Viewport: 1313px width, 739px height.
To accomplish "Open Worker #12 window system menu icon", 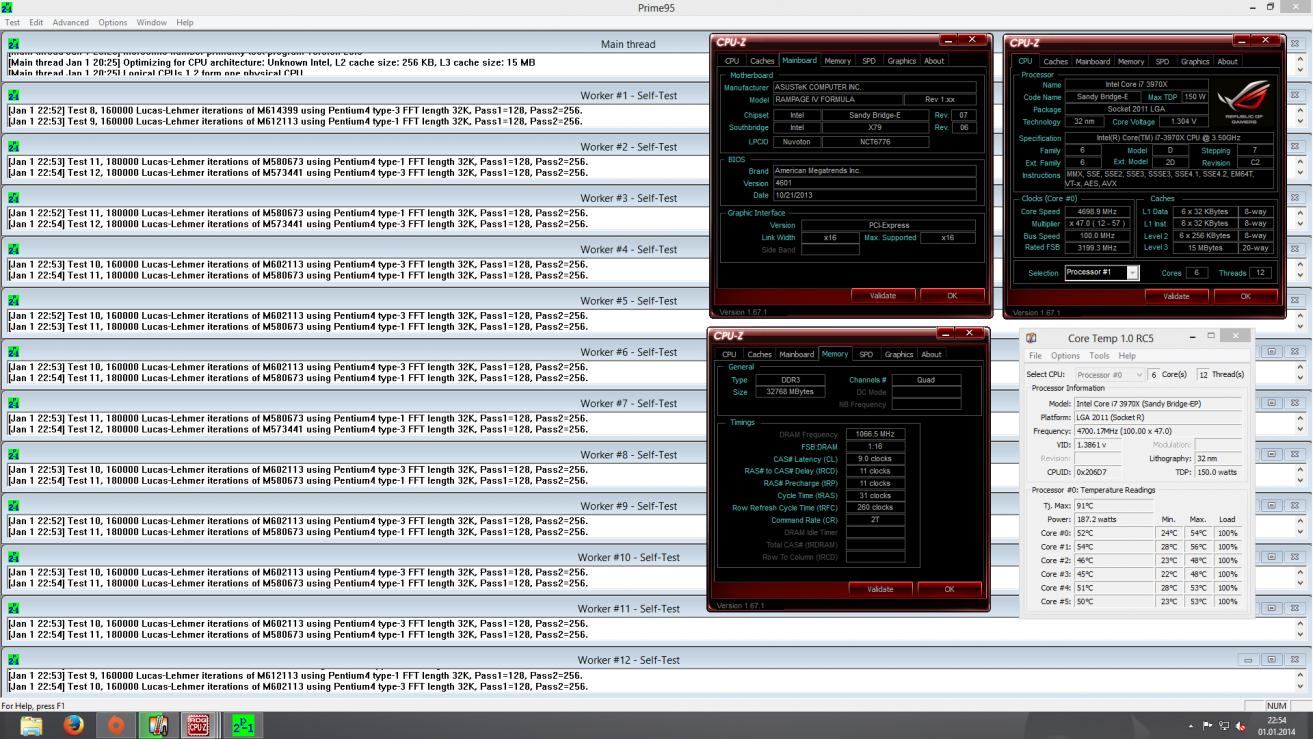I will point(14,660).
